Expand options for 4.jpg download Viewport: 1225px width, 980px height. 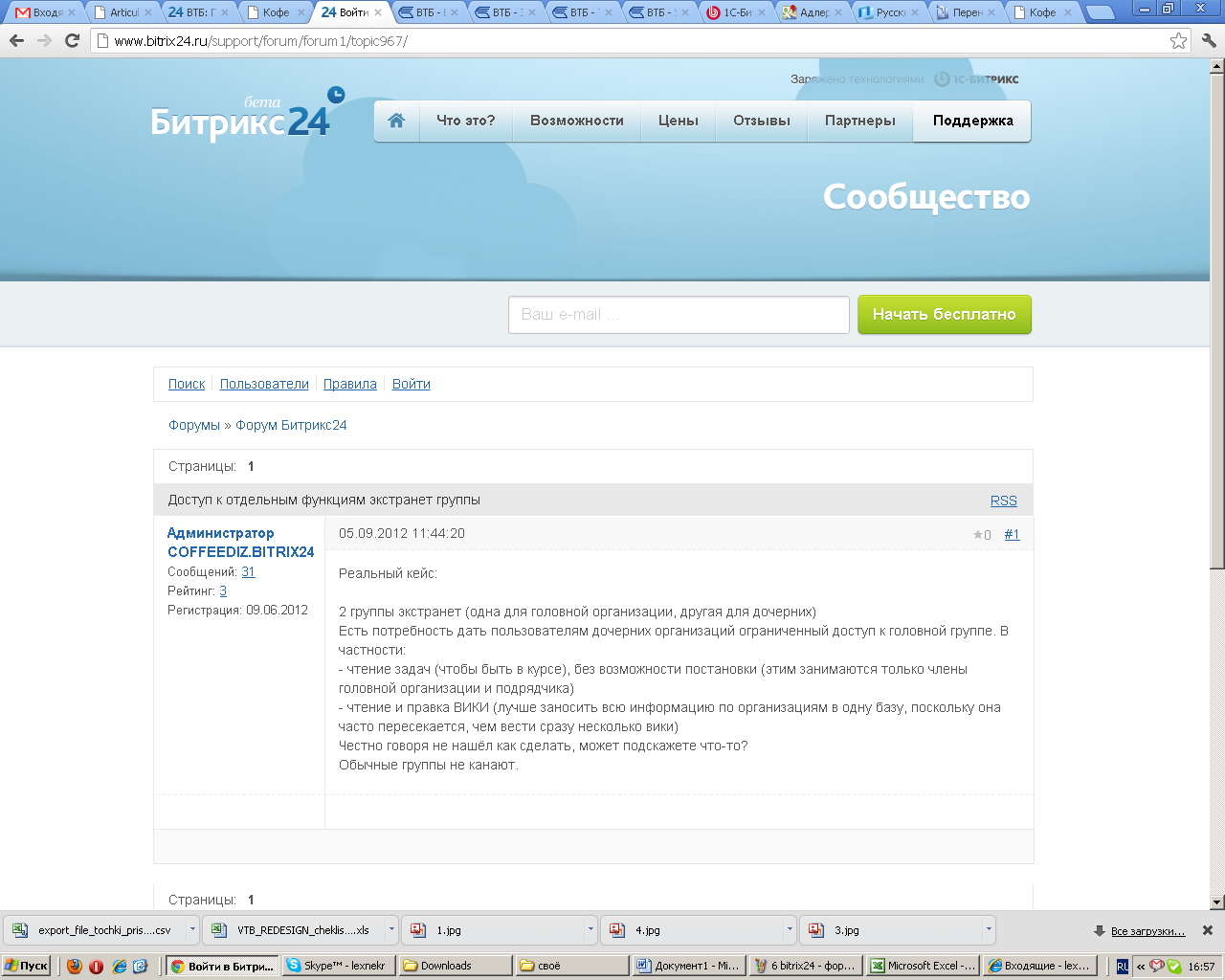pyautogui.click(x=790, y=930)
